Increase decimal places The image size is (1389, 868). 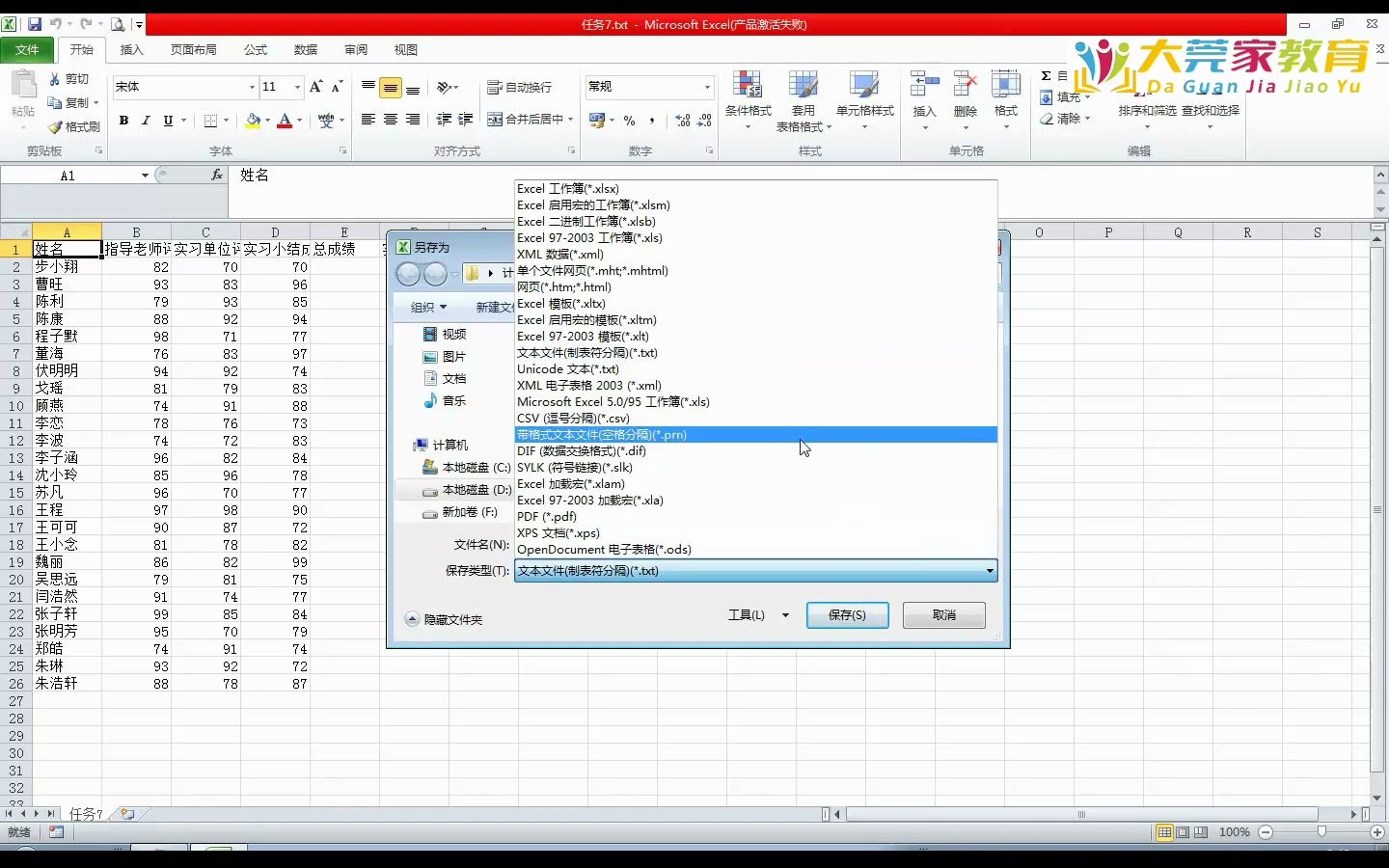pos(683,121)
